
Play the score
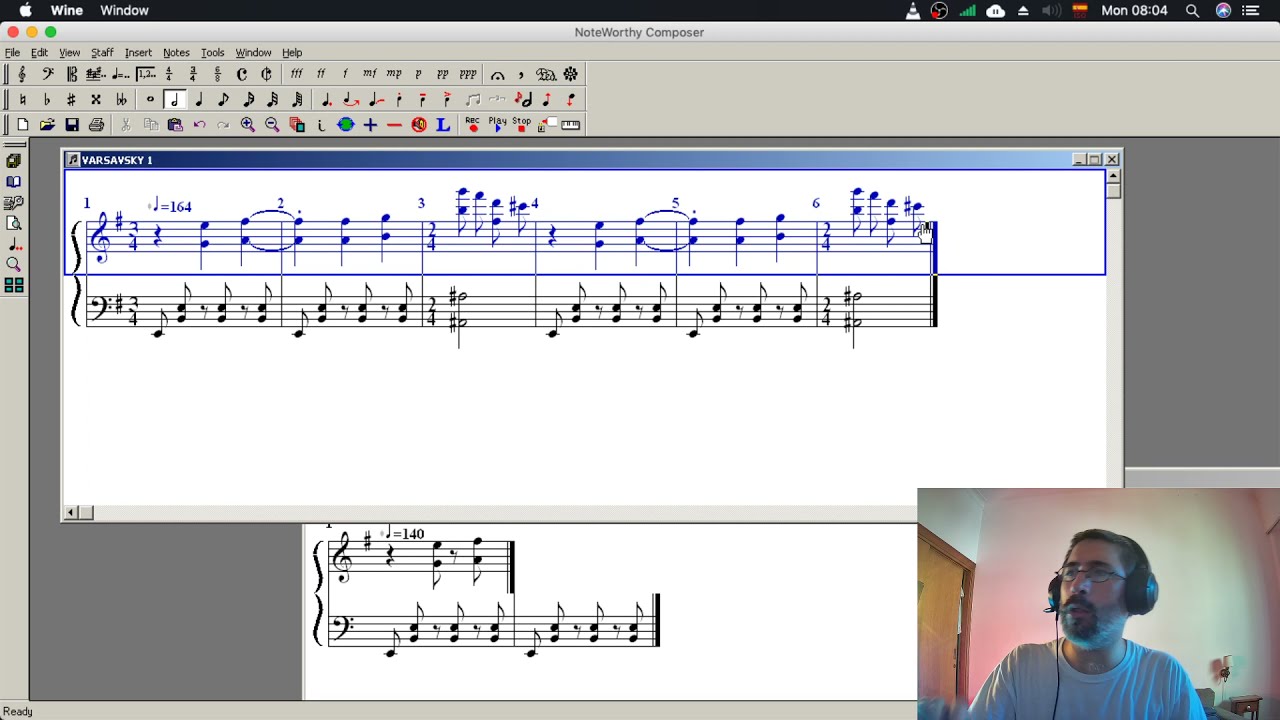pyautogui.click(x=498, y=124)
